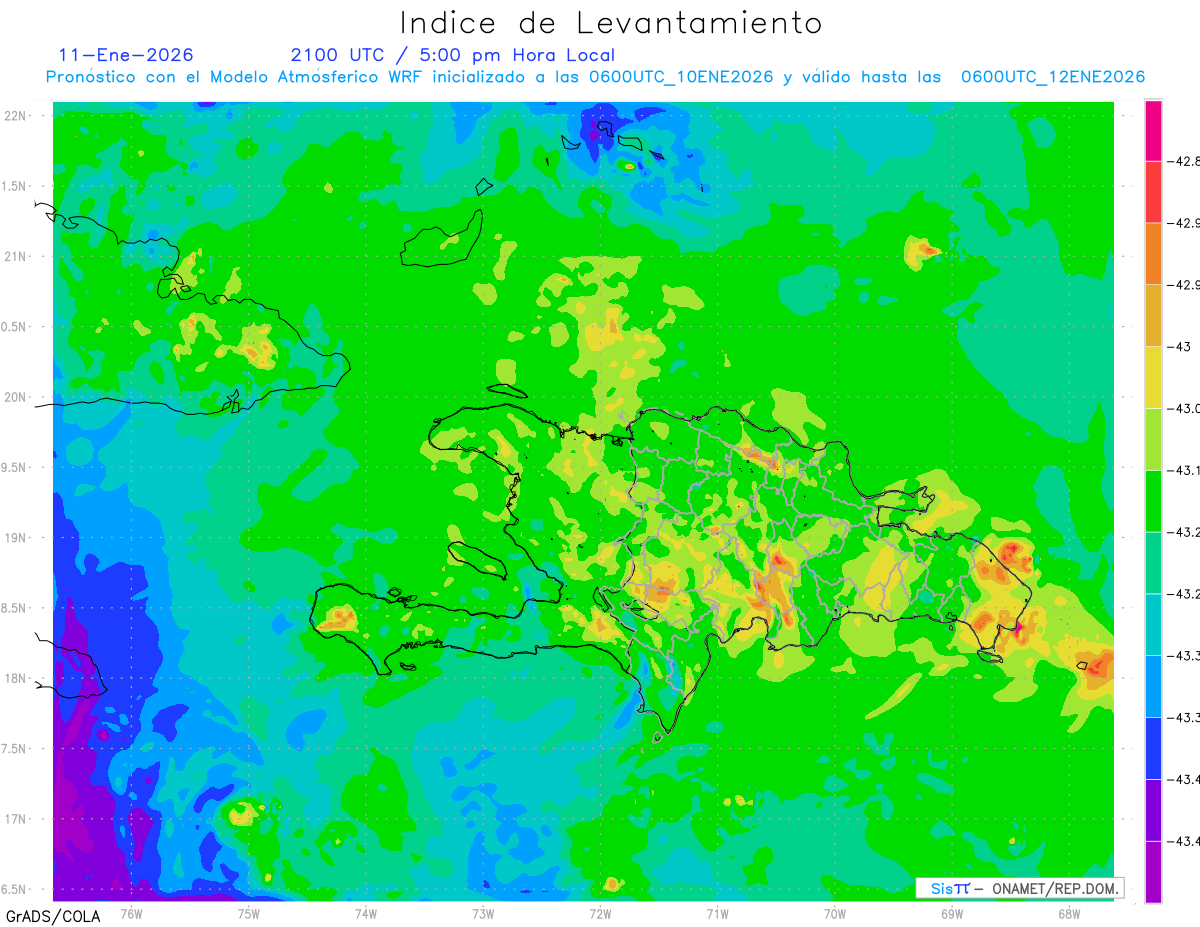Click the date label '11-Ene-2026'

(126, 55)
